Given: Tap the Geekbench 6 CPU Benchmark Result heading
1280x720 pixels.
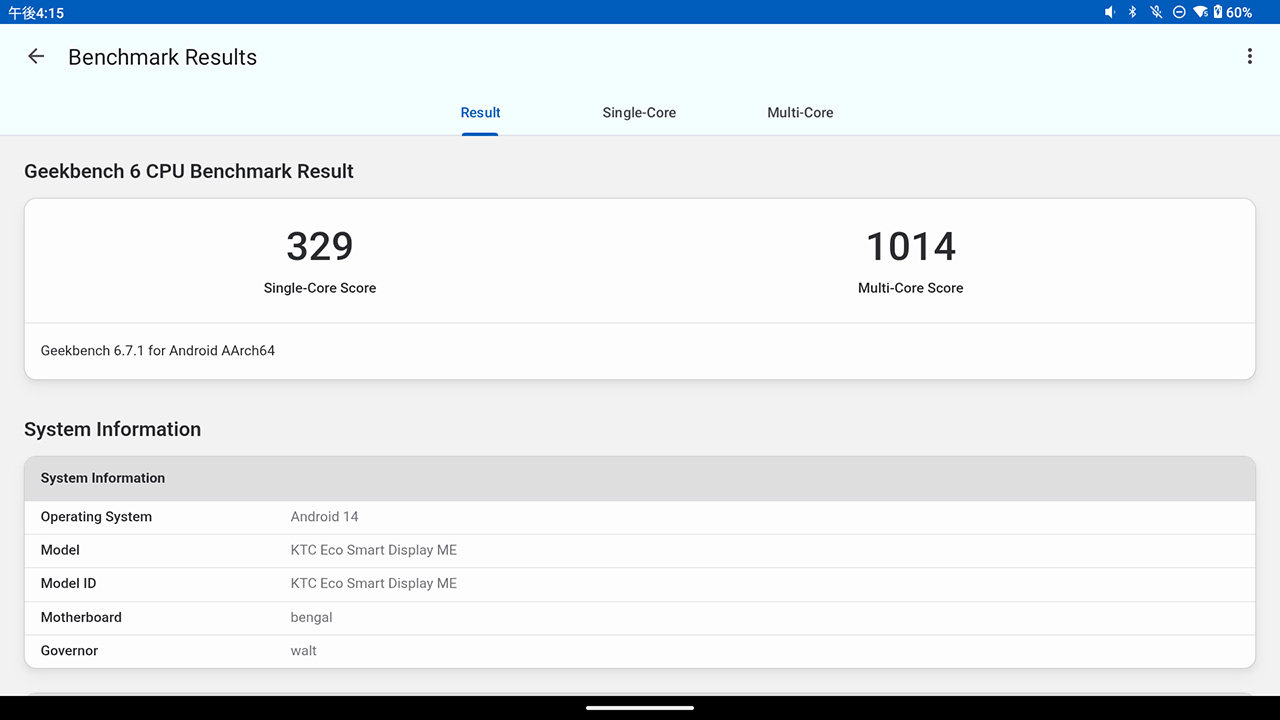Looking at the screenshot, I should coord(189,171).
